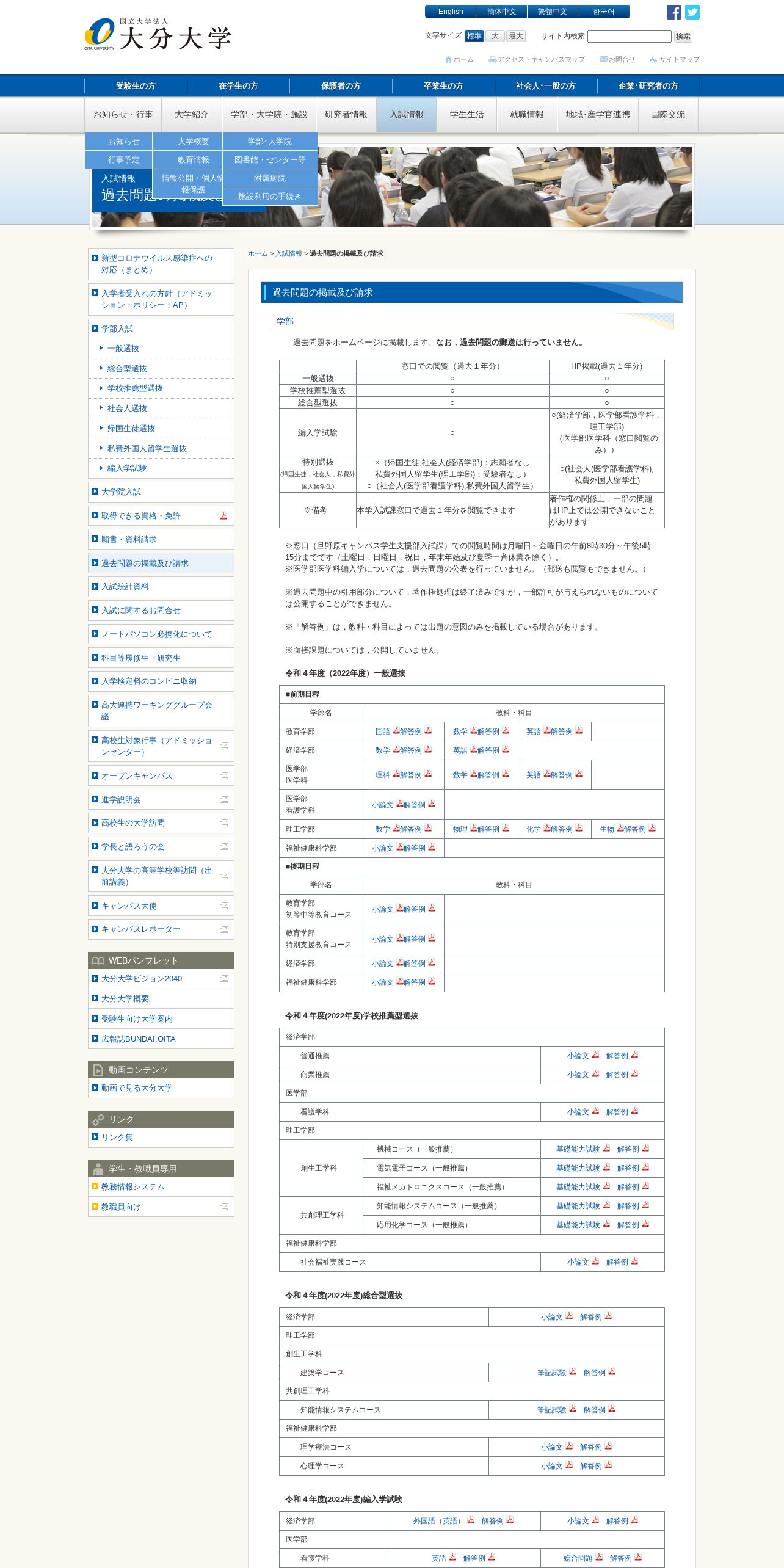Click mail icon next to お問合せ

pyautogui.click(x=603, y=59)
